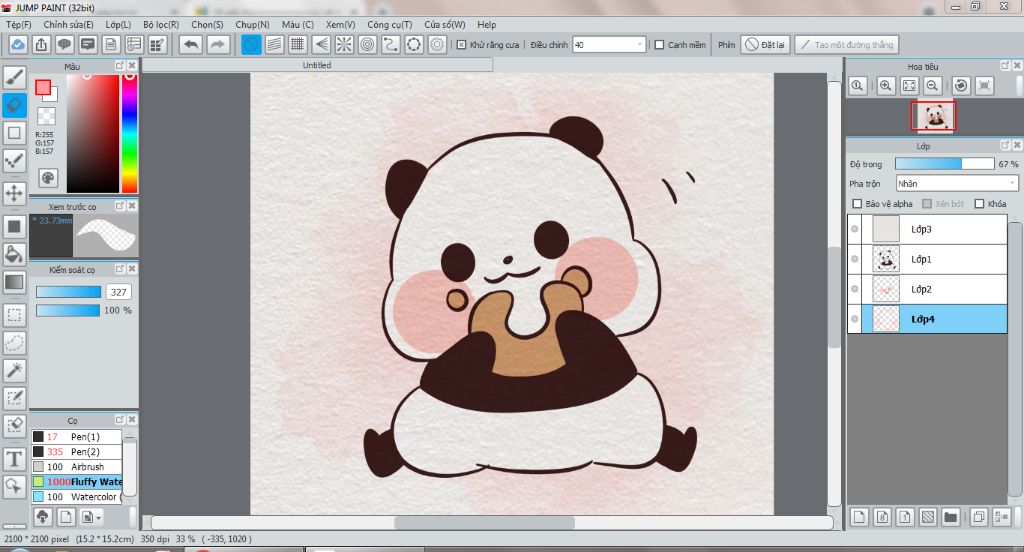Undock the Cọ brush list panel
Image resolution: width=1024 pixels, height=552 pixels.
120,419
